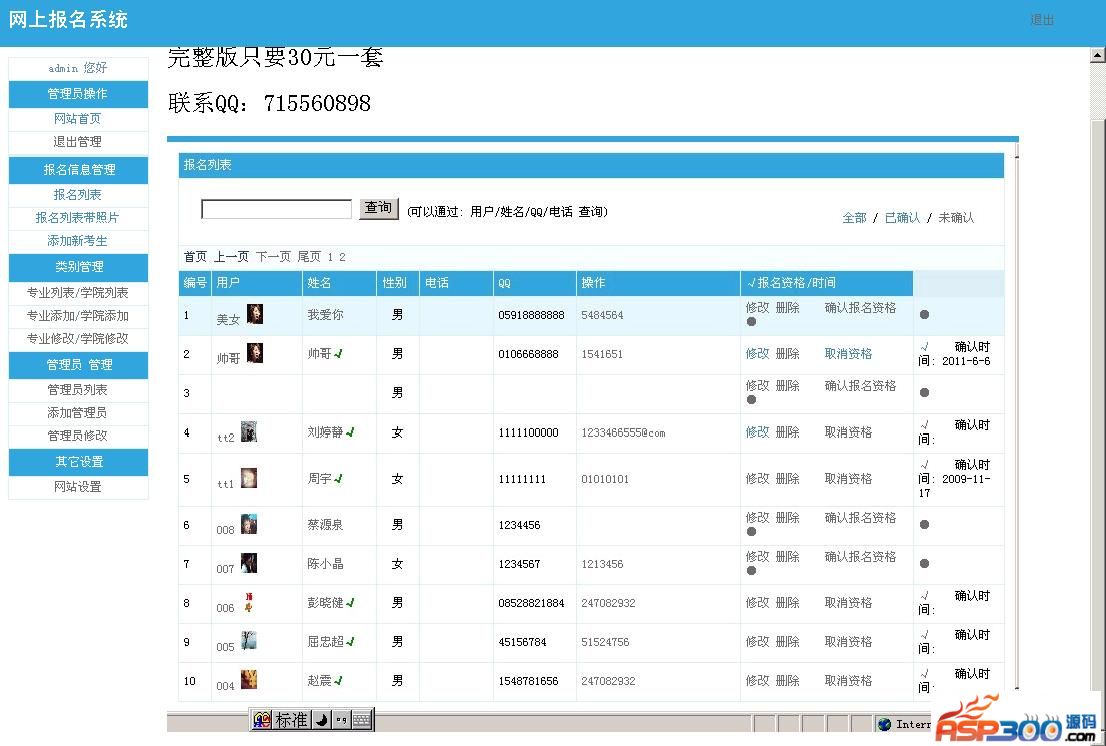Select 退出管理 in sidebar
The image size is (1106, 746).
[x=78, y=142]
